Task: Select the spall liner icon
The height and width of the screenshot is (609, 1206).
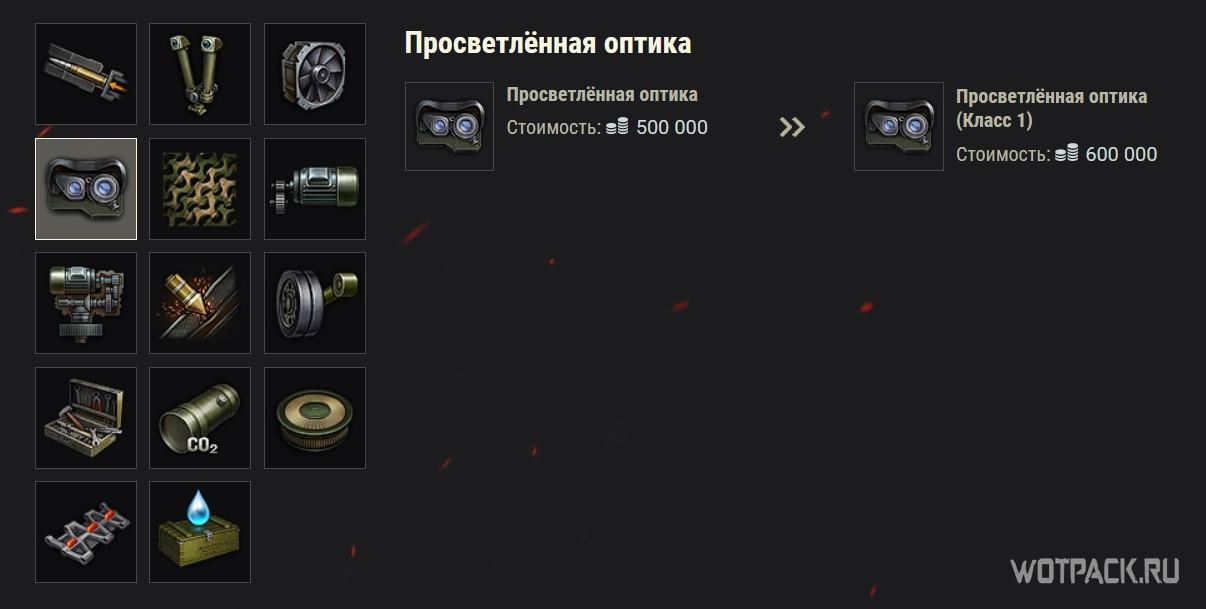Action: pyautogui.click(x=200, y=303)
